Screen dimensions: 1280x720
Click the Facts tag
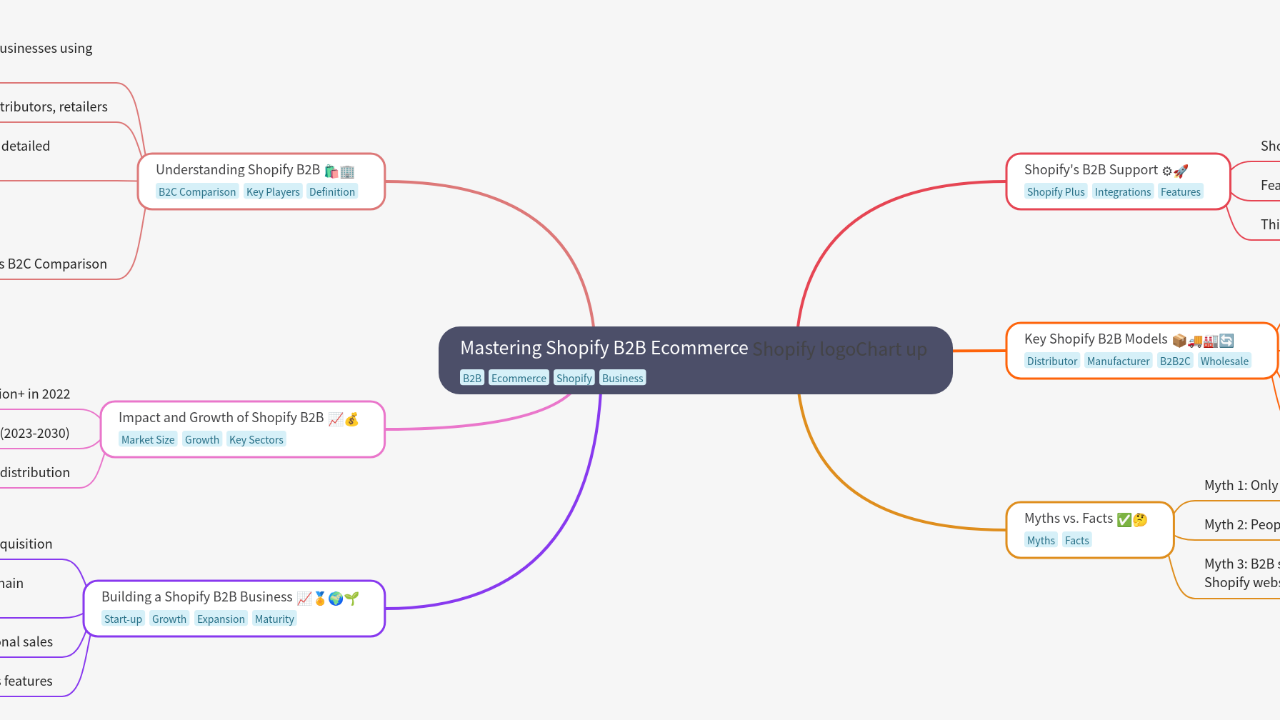click(1077, 540)
